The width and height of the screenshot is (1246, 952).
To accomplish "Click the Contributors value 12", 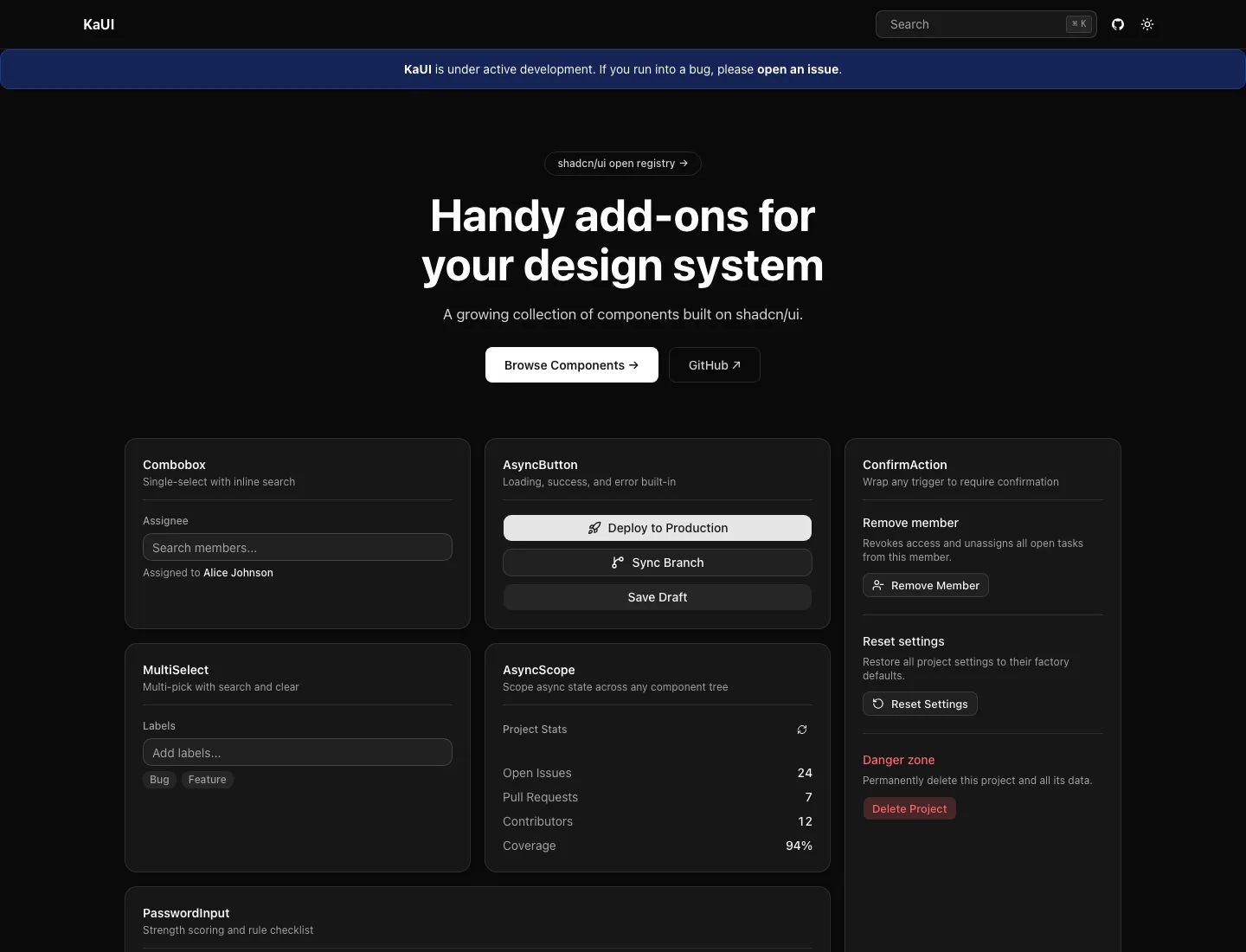I will [805, 821].
